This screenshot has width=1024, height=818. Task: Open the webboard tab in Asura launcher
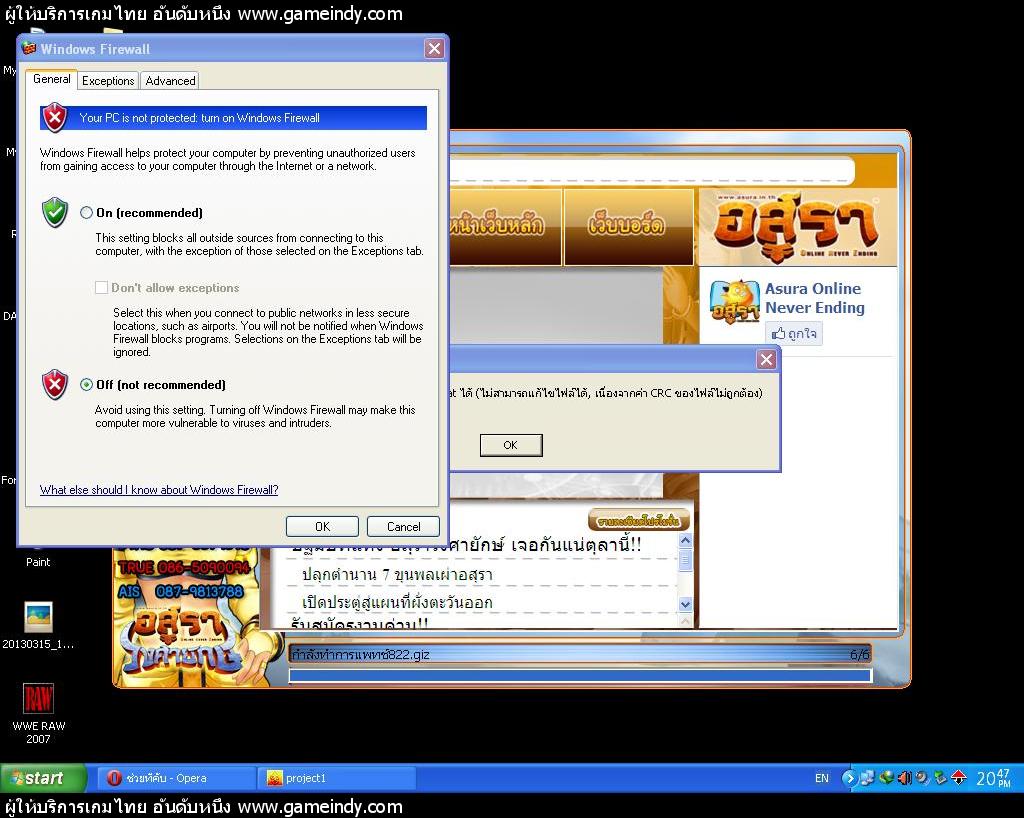coord(628,227)
